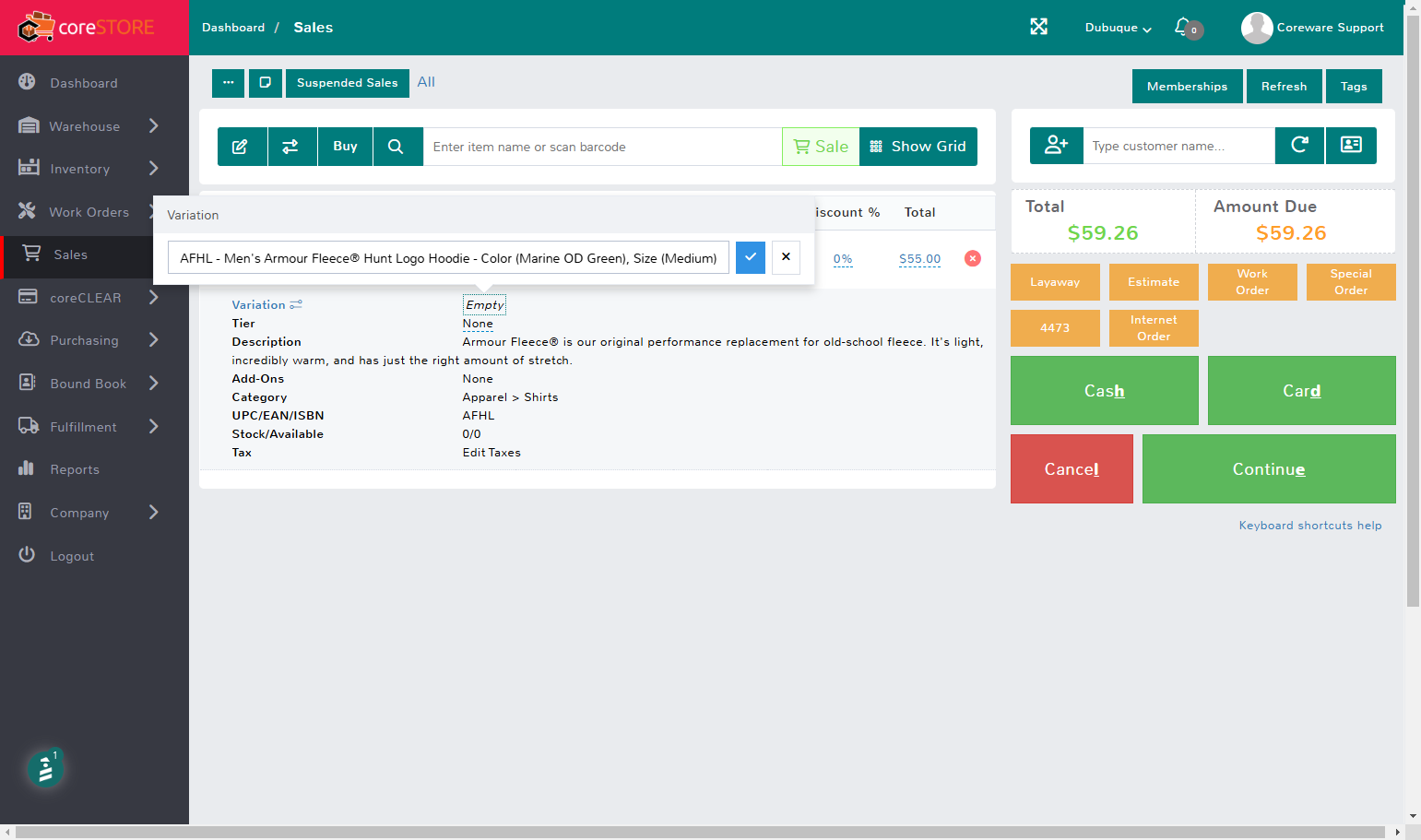This screenshot has height=840, width=1421.
Task: Open the help chat widget
Action: click(45, 769)
